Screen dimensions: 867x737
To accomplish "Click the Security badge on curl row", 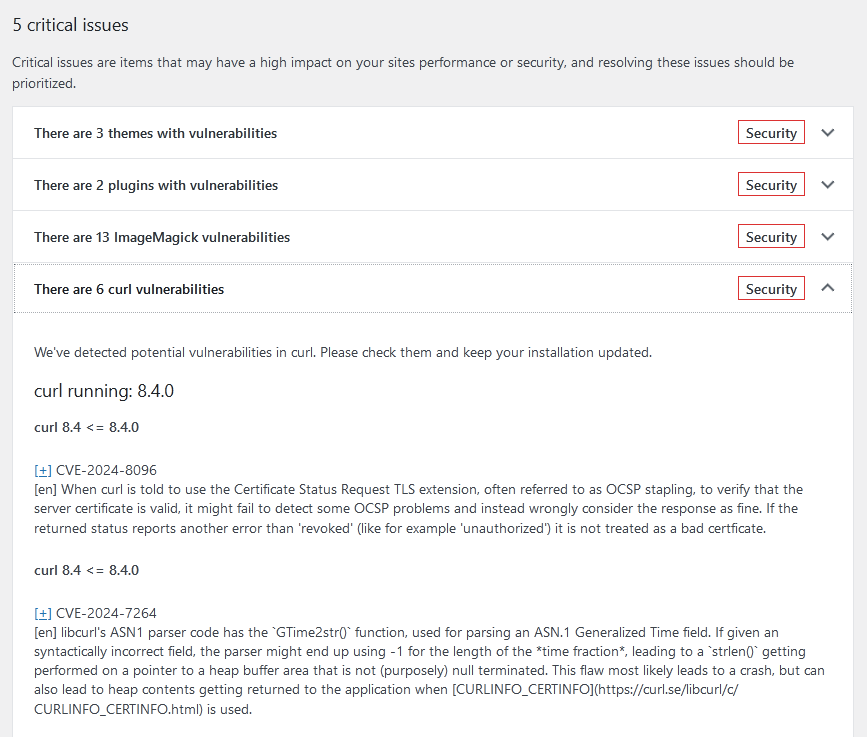I will tap(771, 289).
